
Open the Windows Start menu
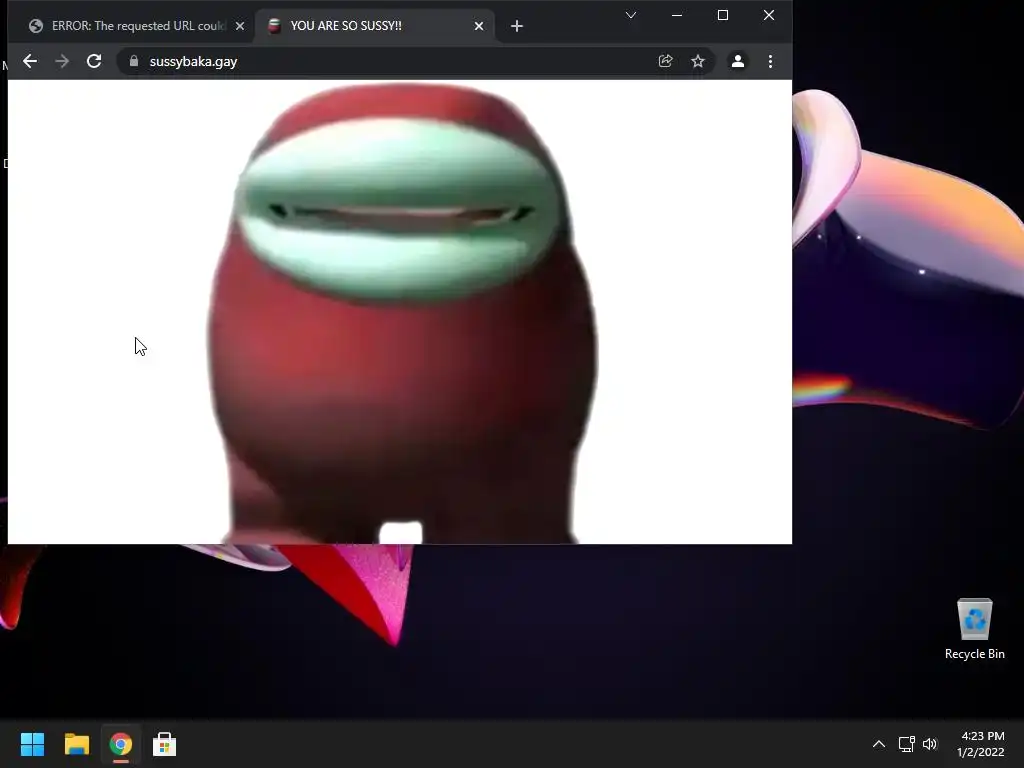(x=32, y=744)
